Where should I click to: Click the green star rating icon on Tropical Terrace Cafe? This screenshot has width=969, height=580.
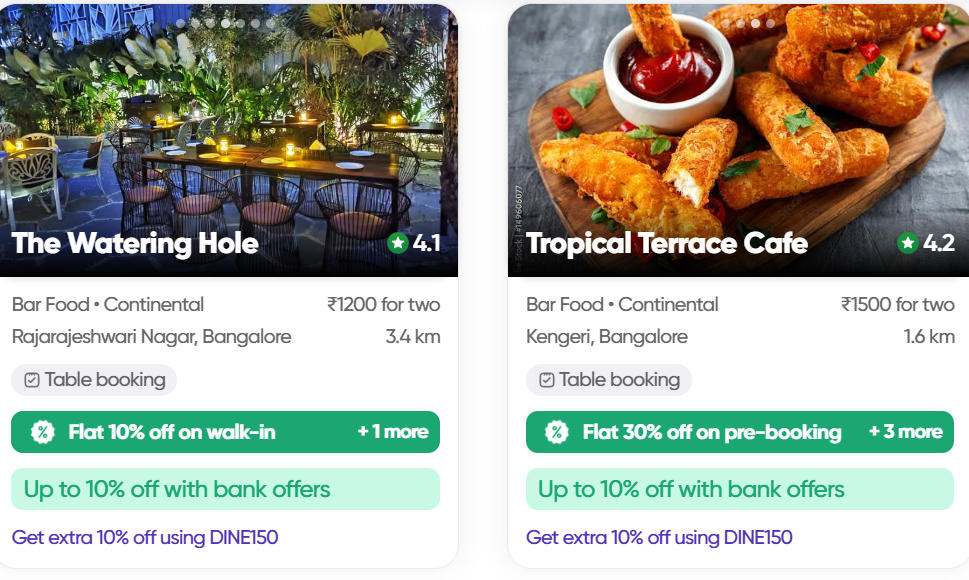tap(908, 243)
